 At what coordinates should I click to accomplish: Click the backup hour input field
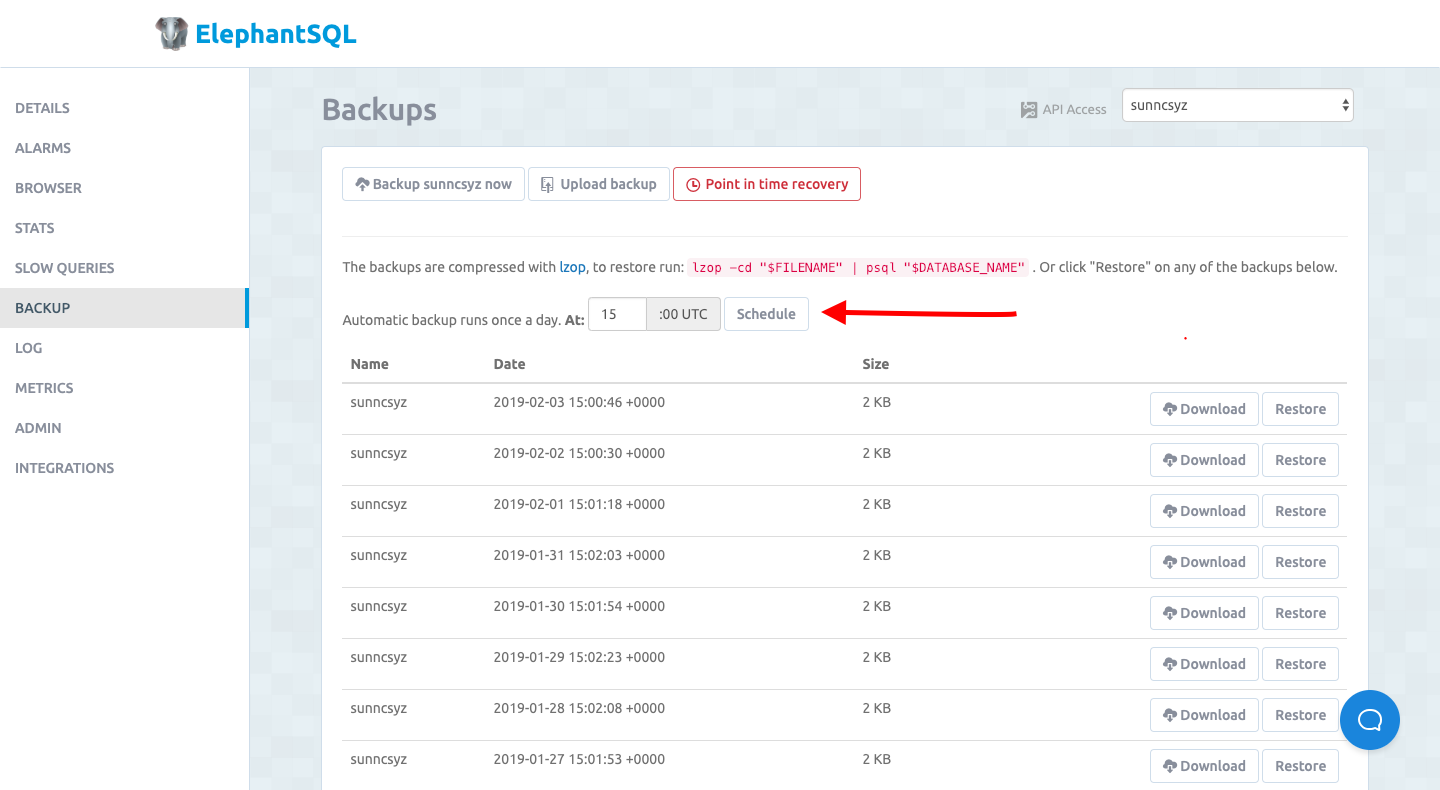click(617, 314)
